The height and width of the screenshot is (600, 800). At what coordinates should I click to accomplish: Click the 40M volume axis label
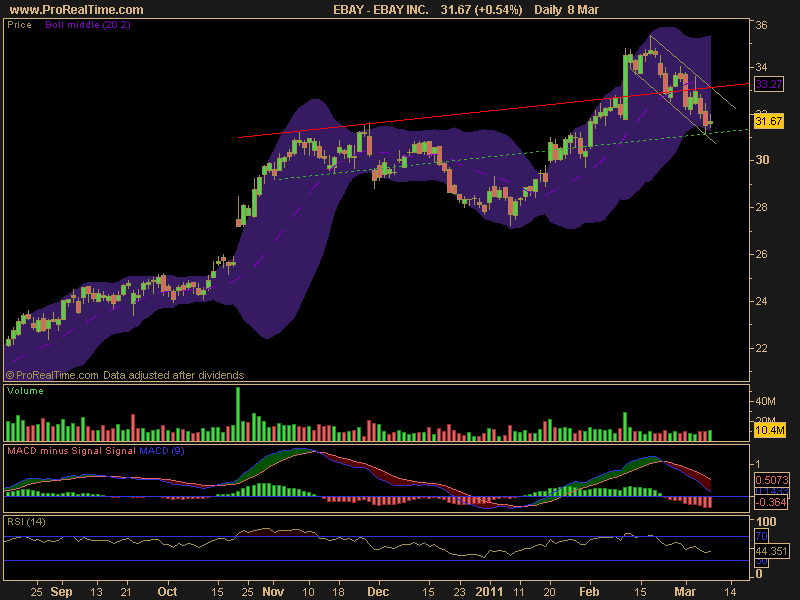click(765, 401)
